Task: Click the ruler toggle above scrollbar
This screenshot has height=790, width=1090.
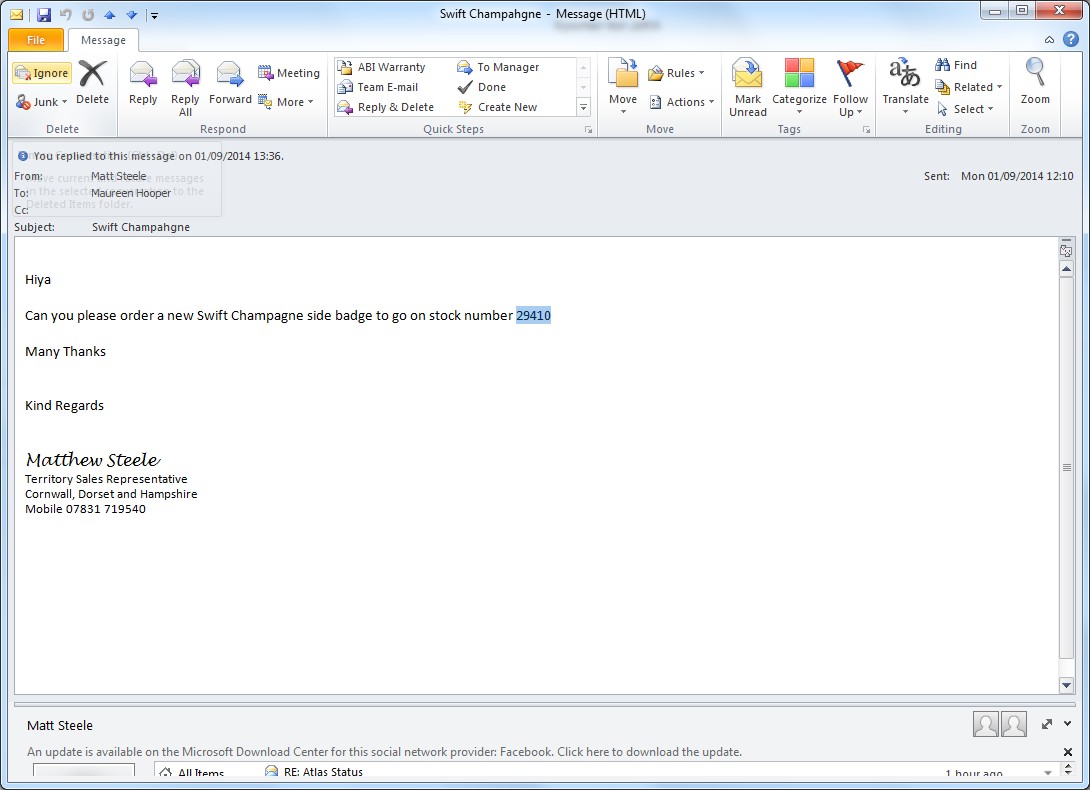Action: pos(1066,241)
